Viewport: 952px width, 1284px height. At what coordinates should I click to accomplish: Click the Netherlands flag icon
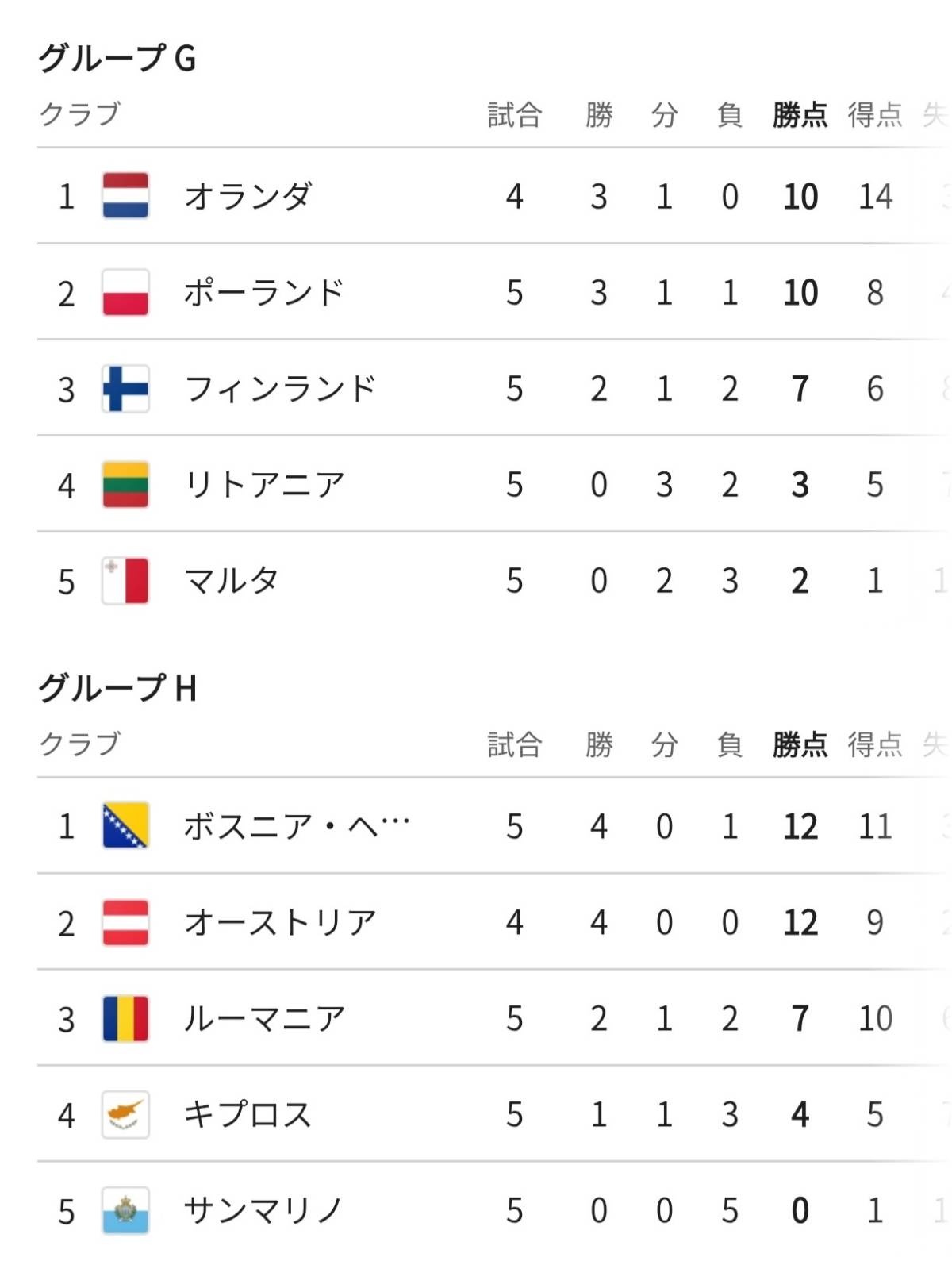(125, 196)
